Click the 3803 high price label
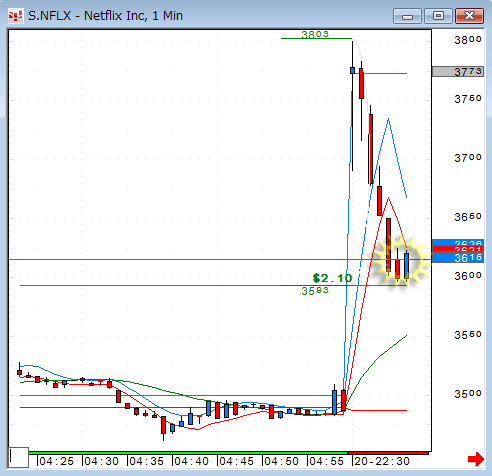 (x=315, y=34)
